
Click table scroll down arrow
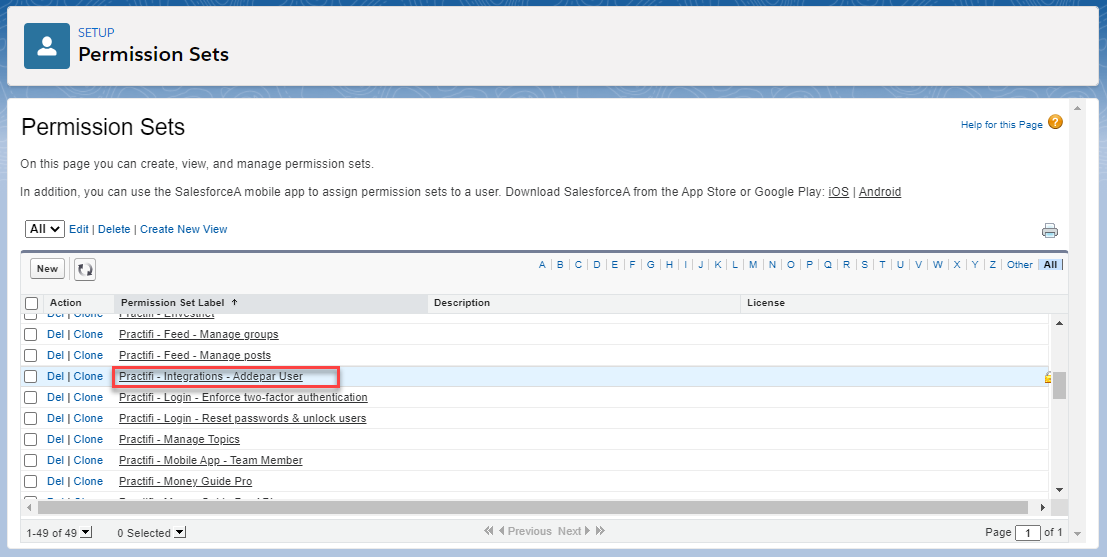tap(1059, 489)
